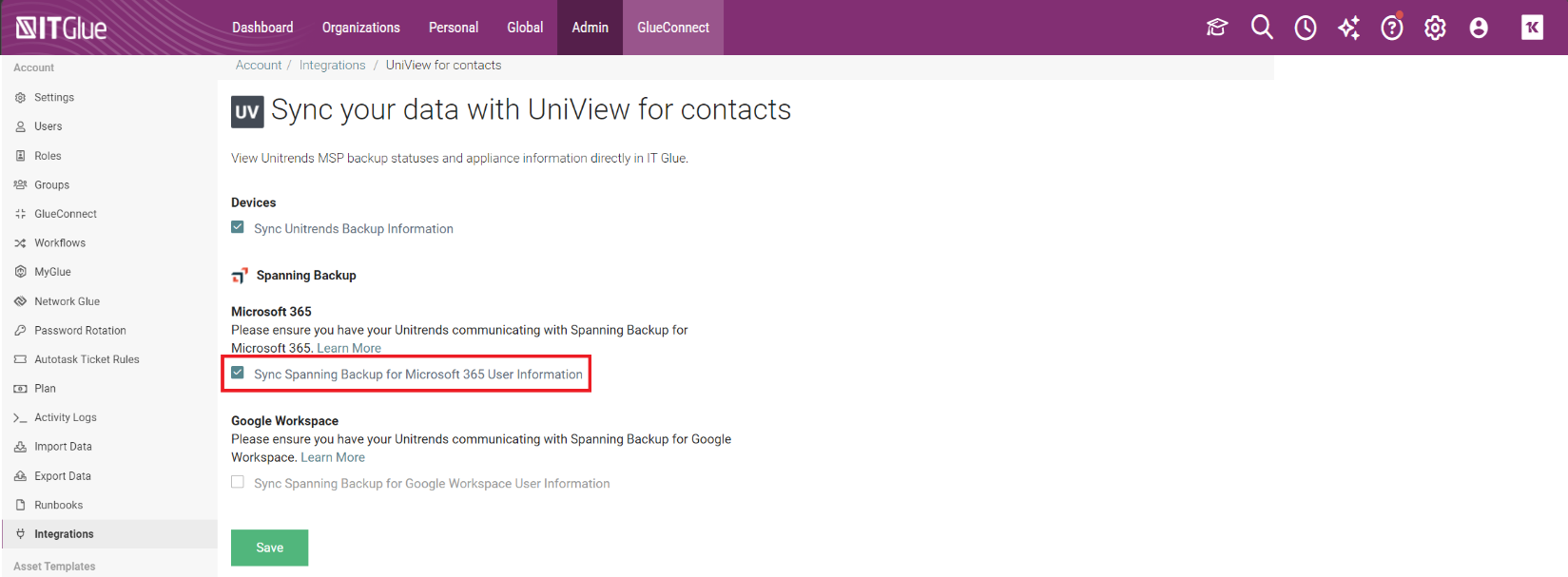The height and width of the screenshot is (577, 1568).
Task: Open Password Rotation in the sidebar
Action: pyautogui.click(x=81, y=331)
